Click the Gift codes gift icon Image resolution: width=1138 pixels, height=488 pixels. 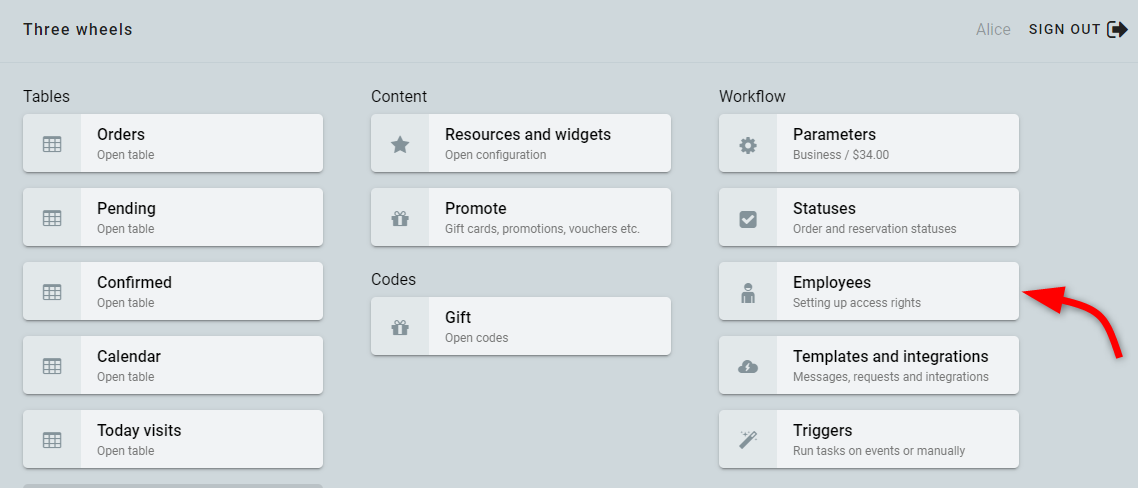click(x=400, y=327)
